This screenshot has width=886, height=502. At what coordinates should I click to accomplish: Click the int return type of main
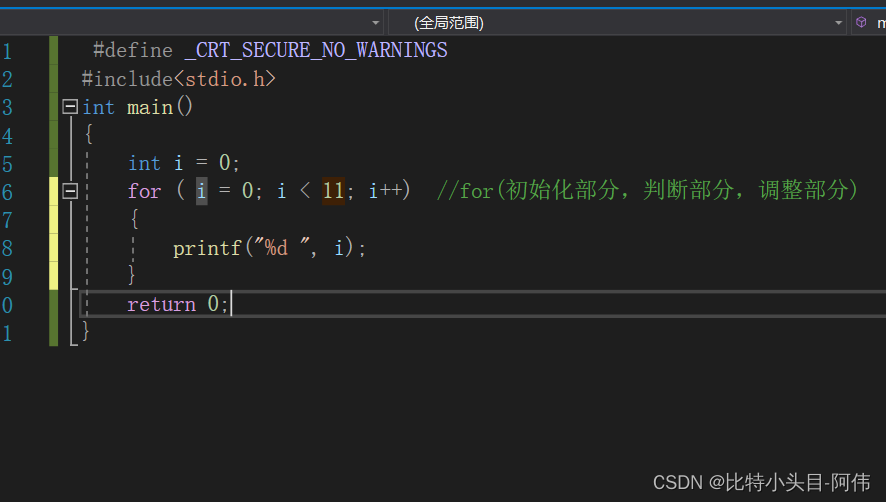98,107
